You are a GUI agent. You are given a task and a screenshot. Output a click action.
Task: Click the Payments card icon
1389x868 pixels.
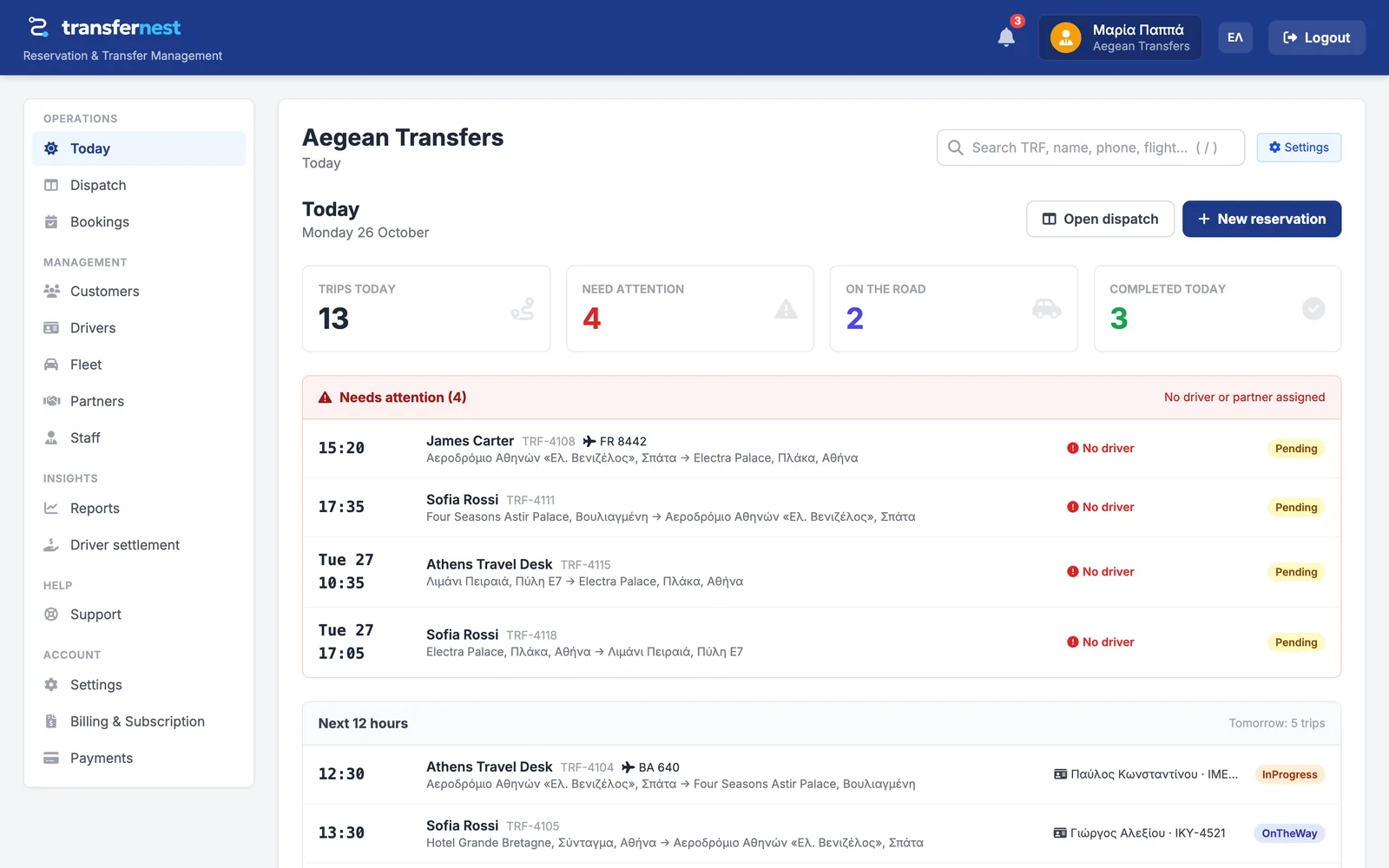click(x=51, y=758)
